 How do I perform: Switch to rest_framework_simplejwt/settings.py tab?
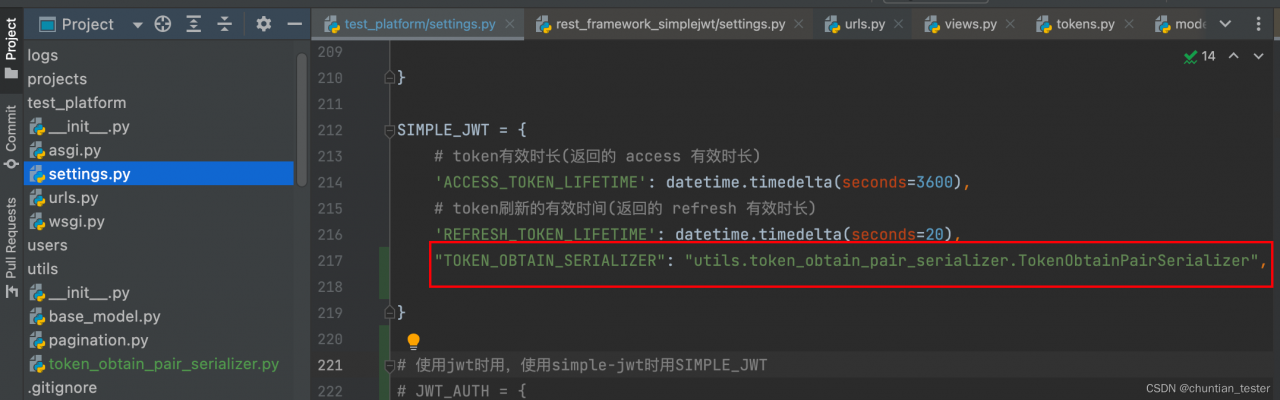[661, 24]
